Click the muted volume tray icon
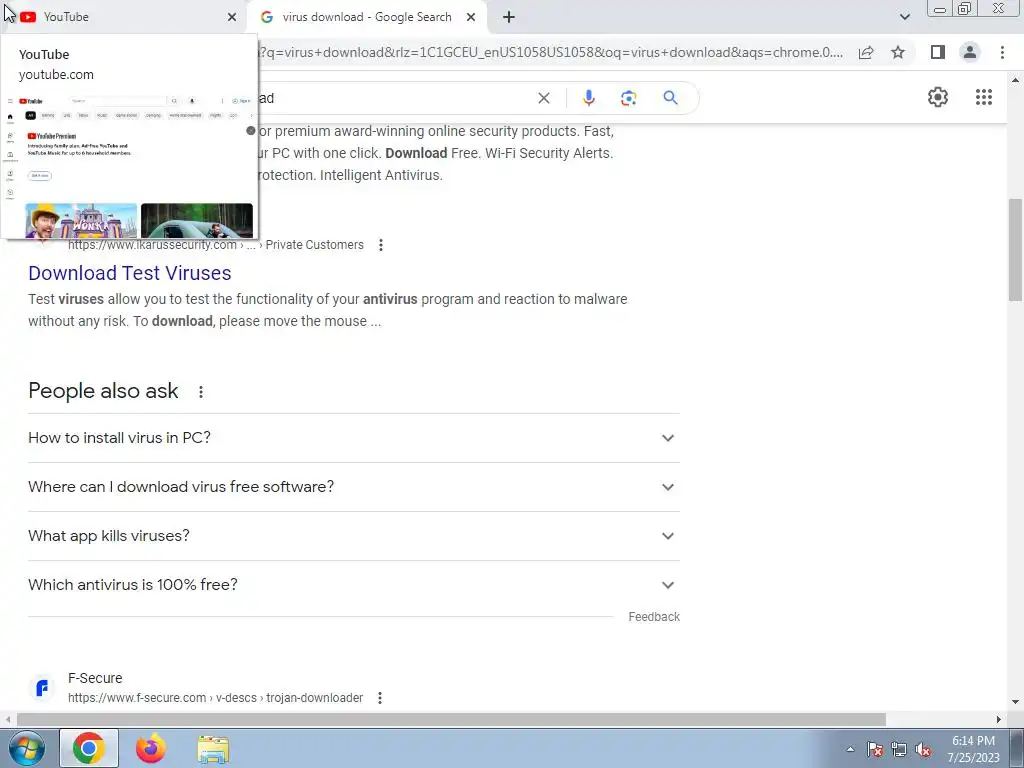This screenshot has width=1024, height=768. pyautogui.click(x=923, y=749)
